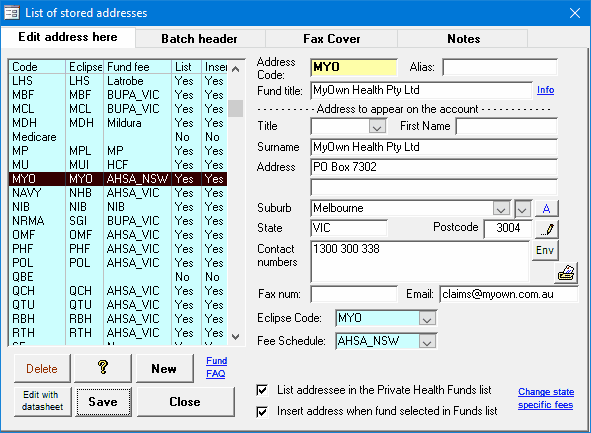
Task: Click the Surname field
Action: pyautogui.click(x=434, y=147)
